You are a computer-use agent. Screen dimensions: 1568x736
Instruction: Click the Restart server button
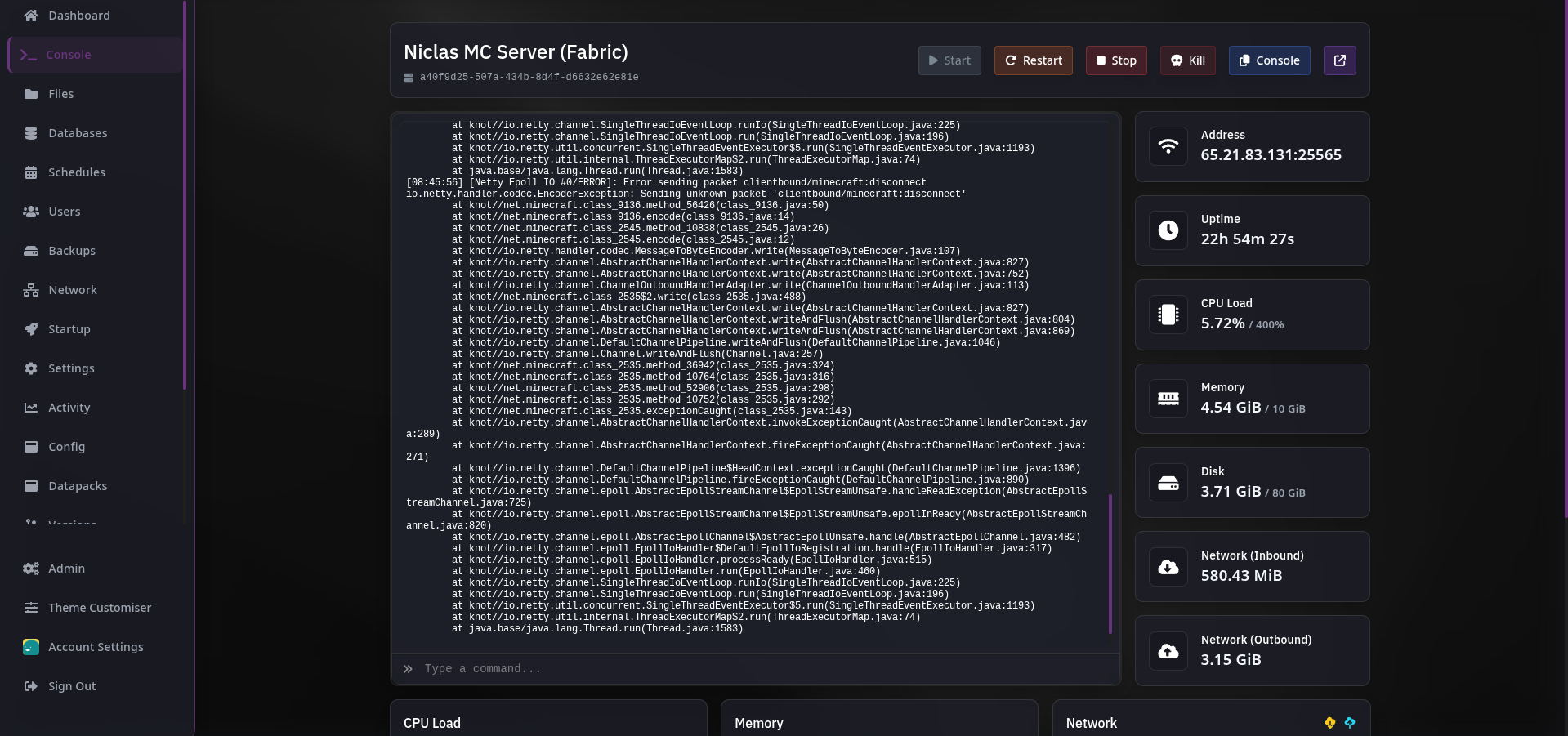(x=1033, y=60)
